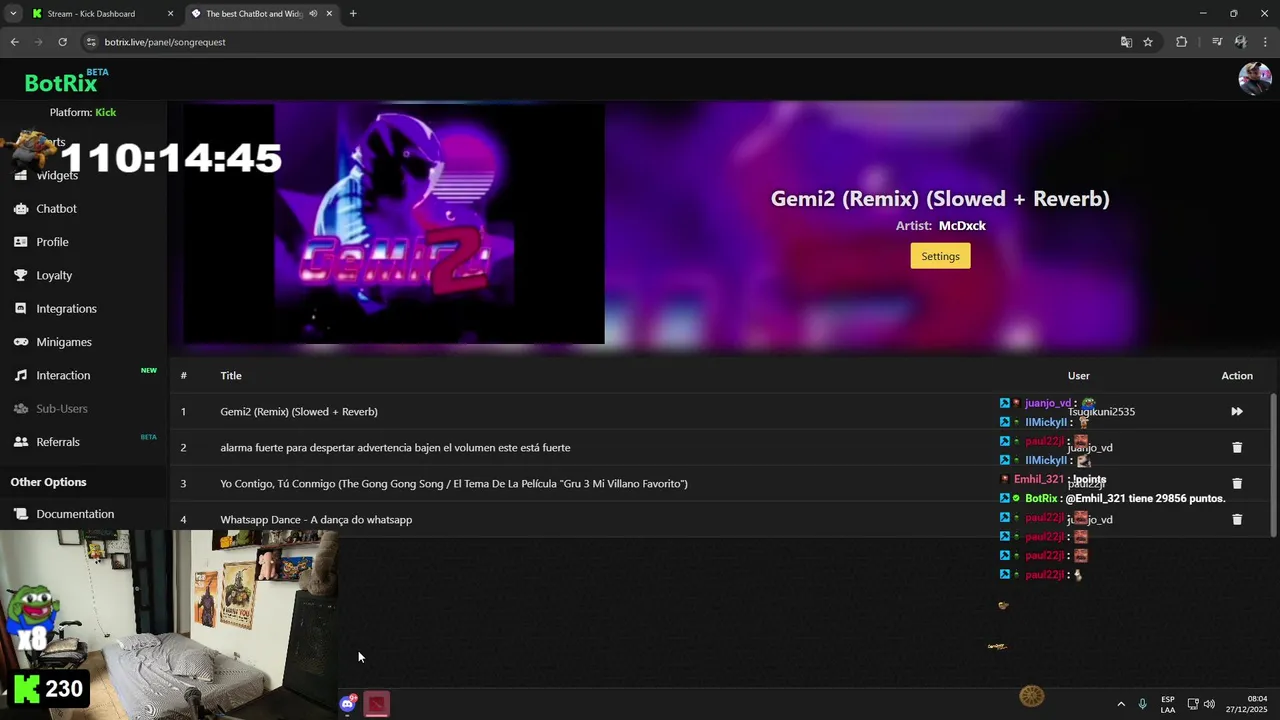Select the Whatsapp Dance title text
Screen dimensions: 1280x720
click(x=316, y=519)
